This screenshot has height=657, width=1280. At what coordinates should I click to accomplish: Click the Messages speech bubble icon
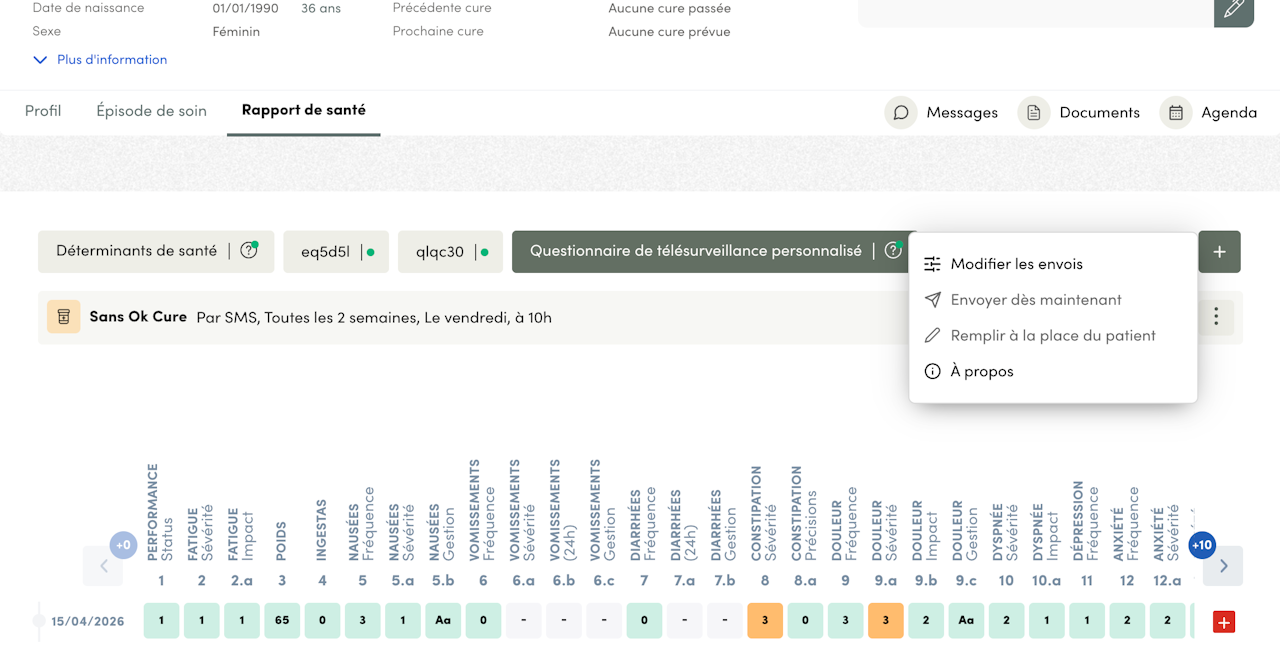pyautogui.click(x=901, y=112)
